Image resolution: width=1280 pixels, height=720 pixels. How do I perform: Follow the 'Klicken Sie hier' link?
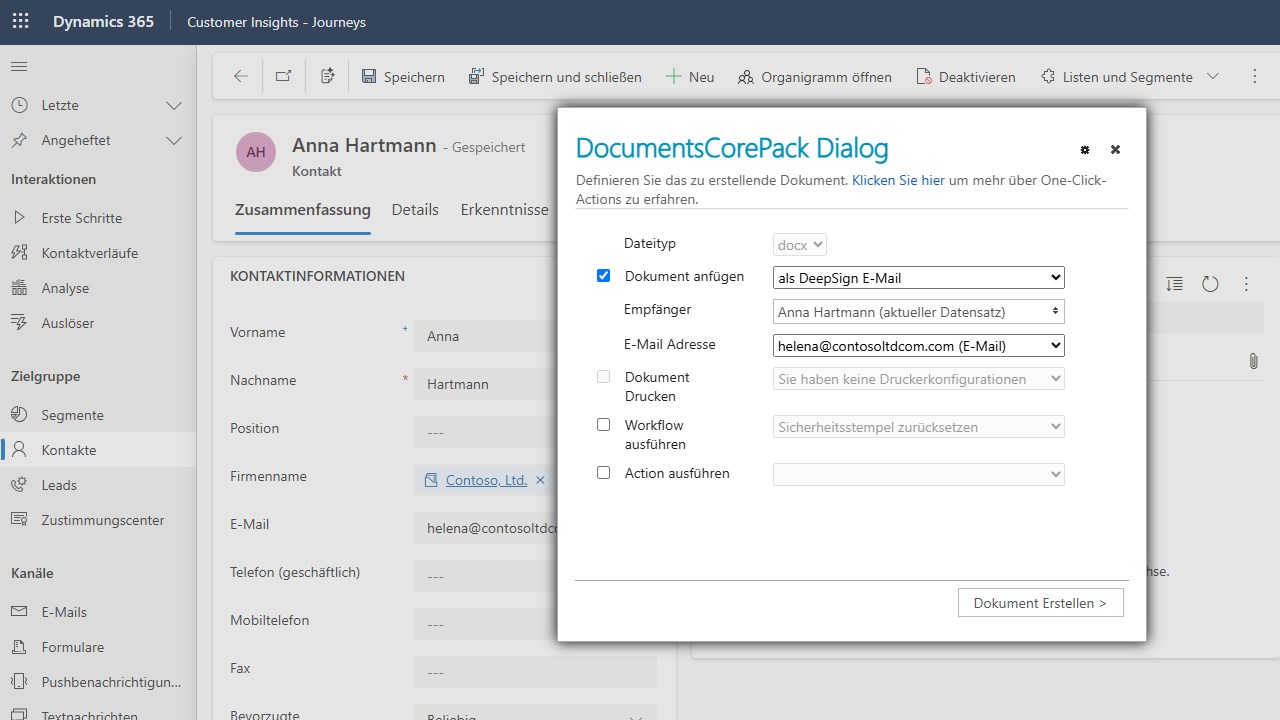[898, 181]
